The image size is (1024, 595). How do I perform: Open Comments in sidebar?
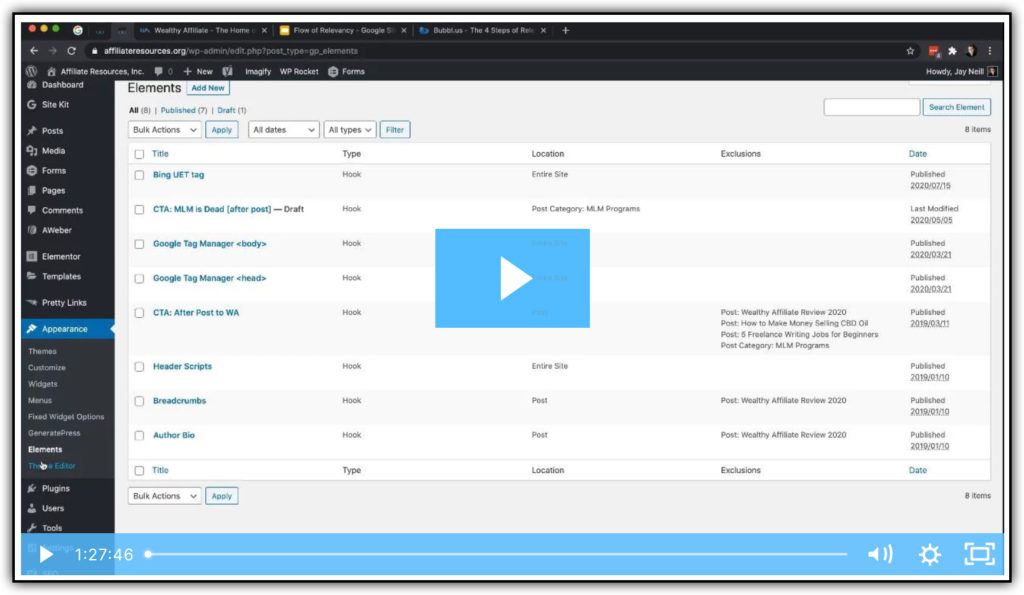point(62,210)
